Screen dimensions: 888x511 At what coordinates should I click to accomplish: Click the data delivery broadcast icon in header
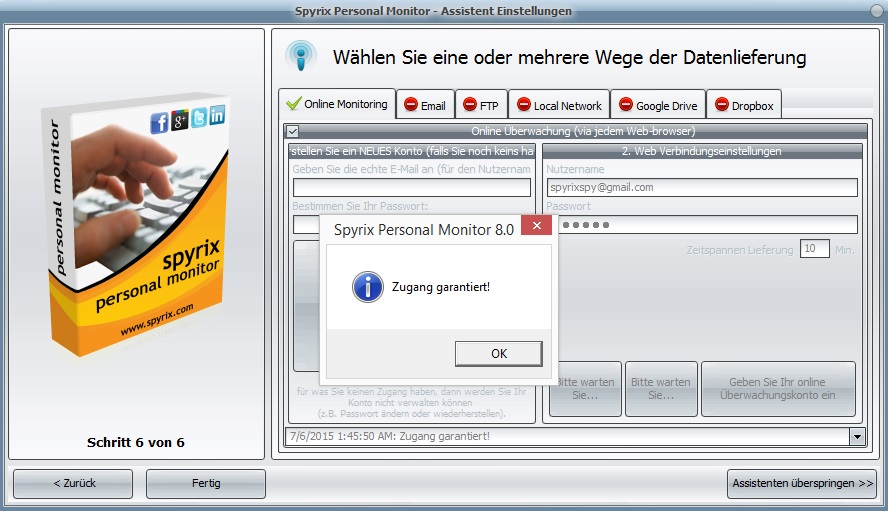pyautogui.click(x=301, y=56)
